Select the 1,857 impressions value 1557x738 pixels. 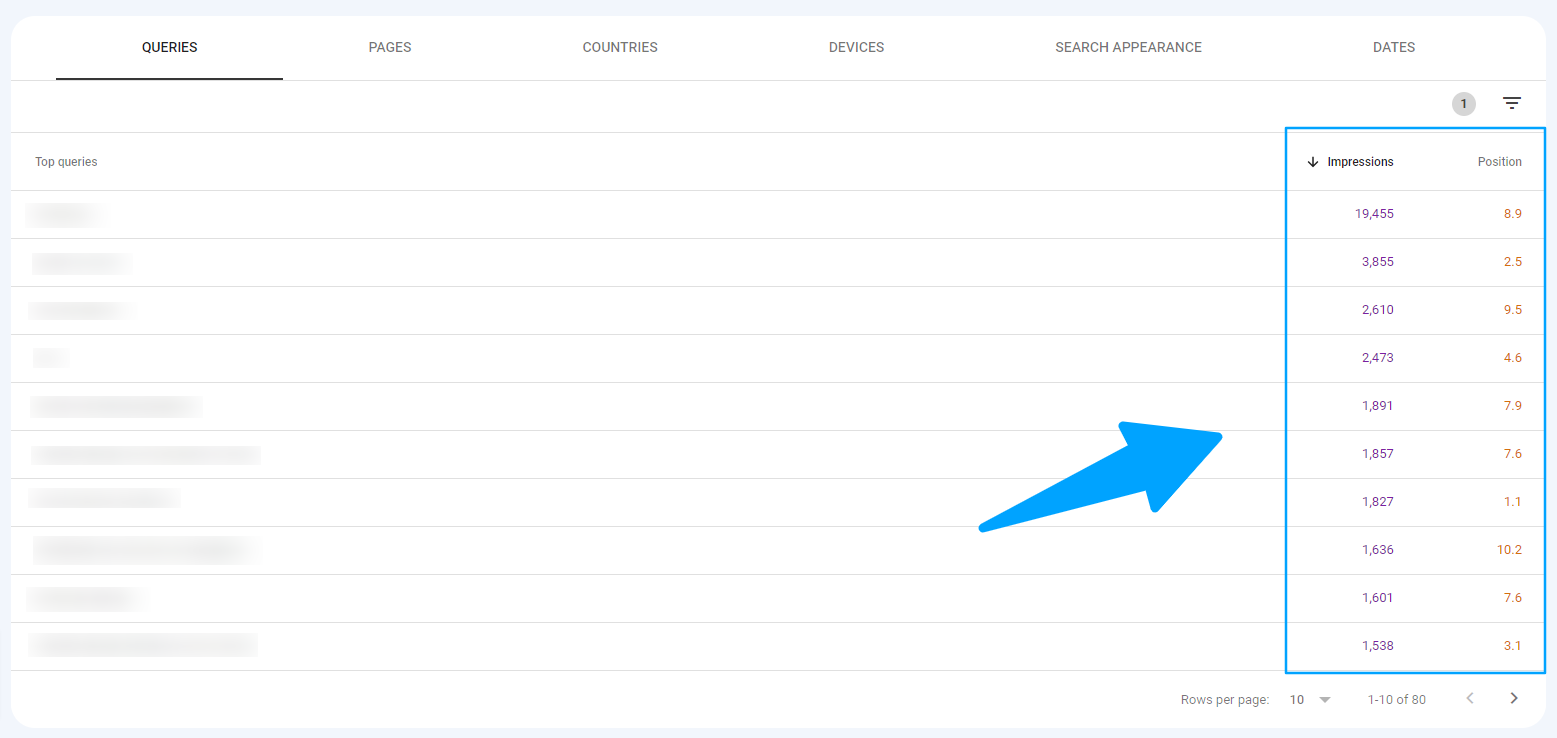coord(1377,454)
